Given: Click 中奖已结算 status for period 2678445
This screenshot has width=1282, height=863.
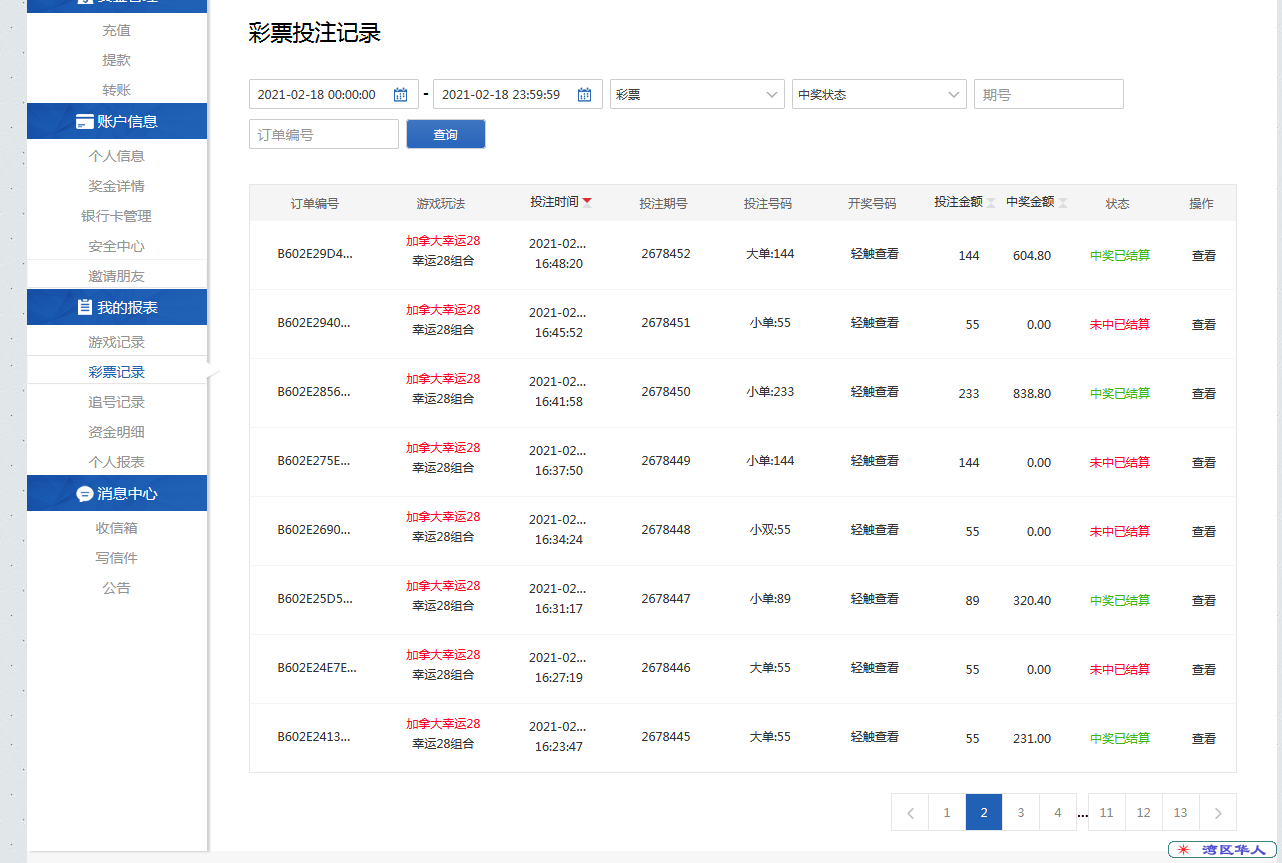Looking at the screenshot, I should tap(1120, 739).
